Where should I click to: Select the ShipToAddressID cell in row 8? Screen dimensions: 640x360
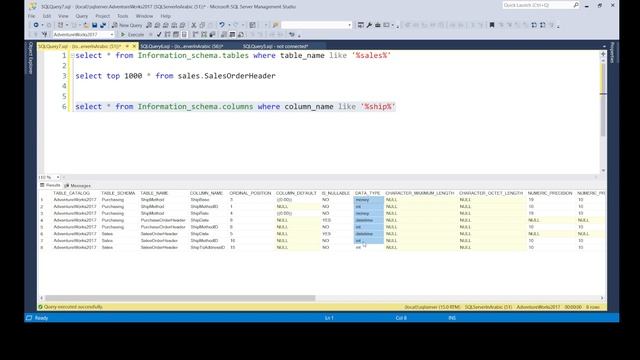(x=207, y=247)
